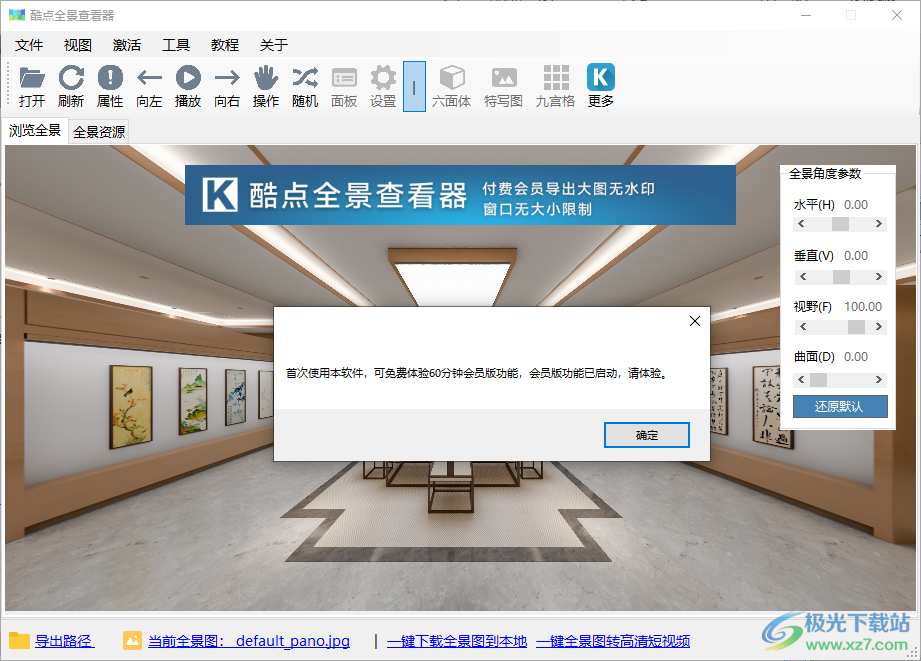Rotate view with 向左 arrow icon
This screenshot has height=661, width=921.
149,86
